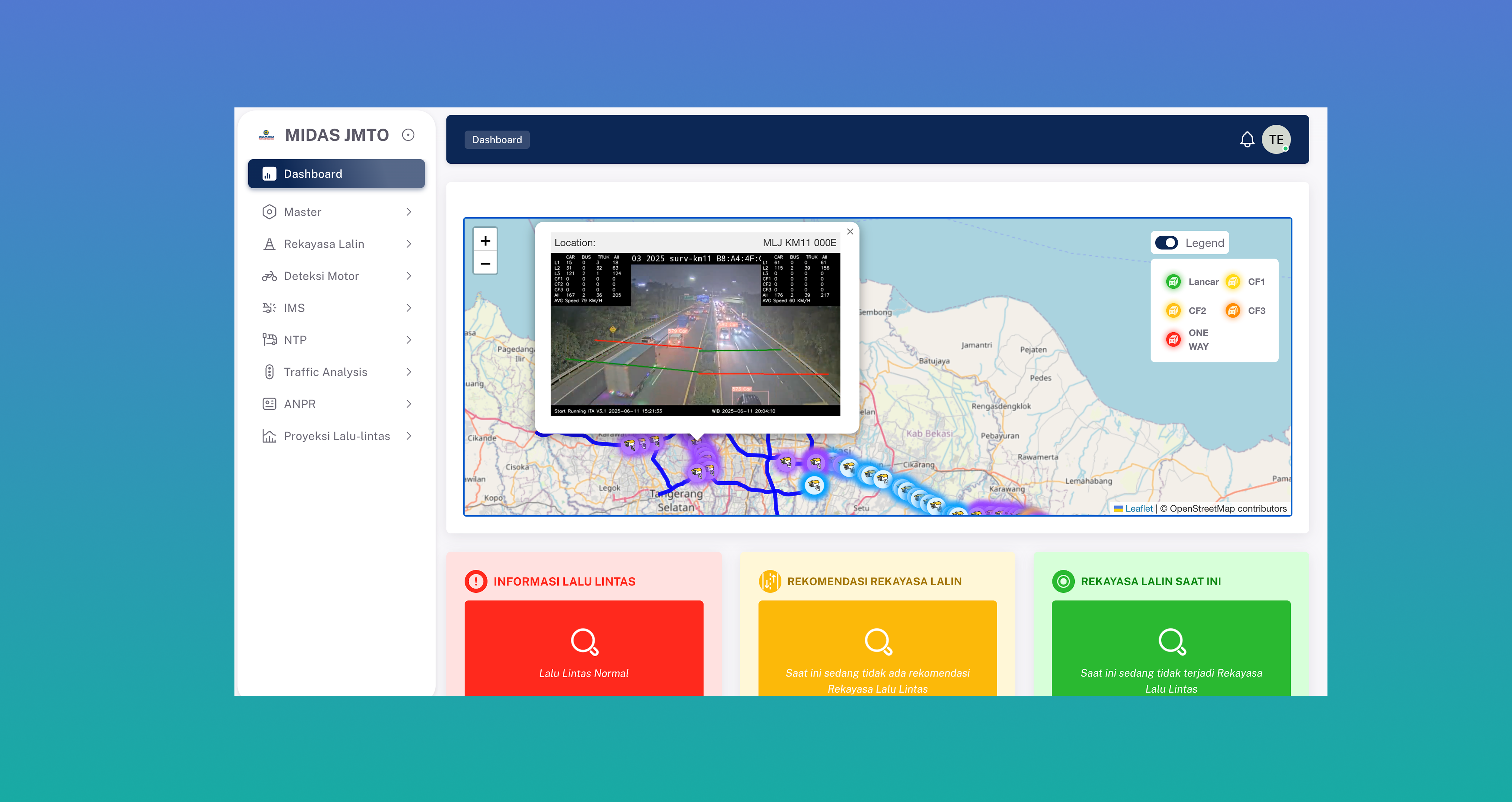
Task: Click the Informasi Lalu Lintas alert icon
Action: pyautogui.click(x=475, y=581)
